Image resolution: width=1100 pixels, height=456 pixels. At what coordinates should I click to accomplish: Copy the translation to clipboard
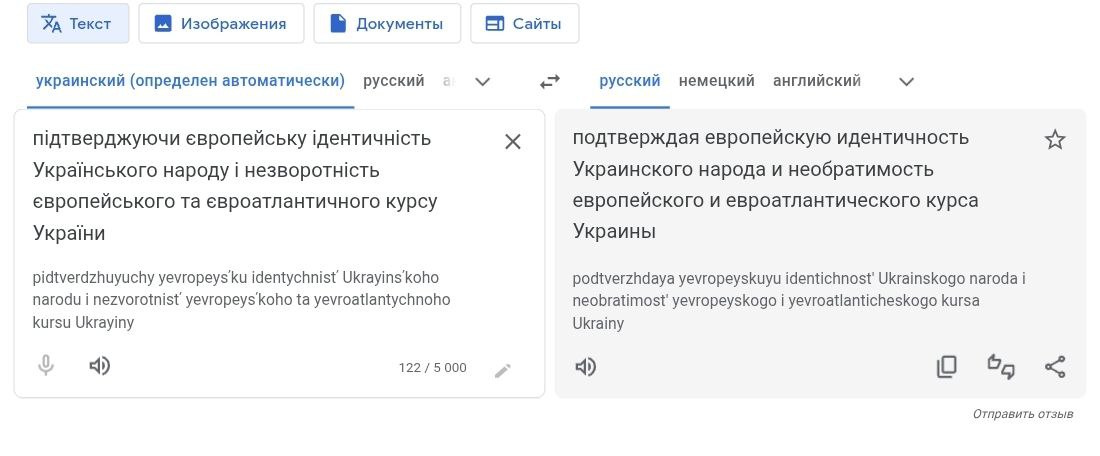tap(946, 367)
